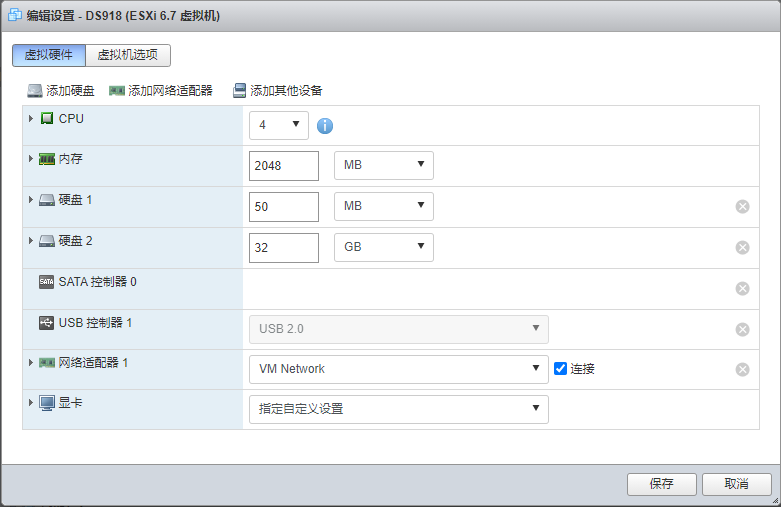Click the green CPU chip icon
This screenshot has width=781, height=507.
point(47,119)
